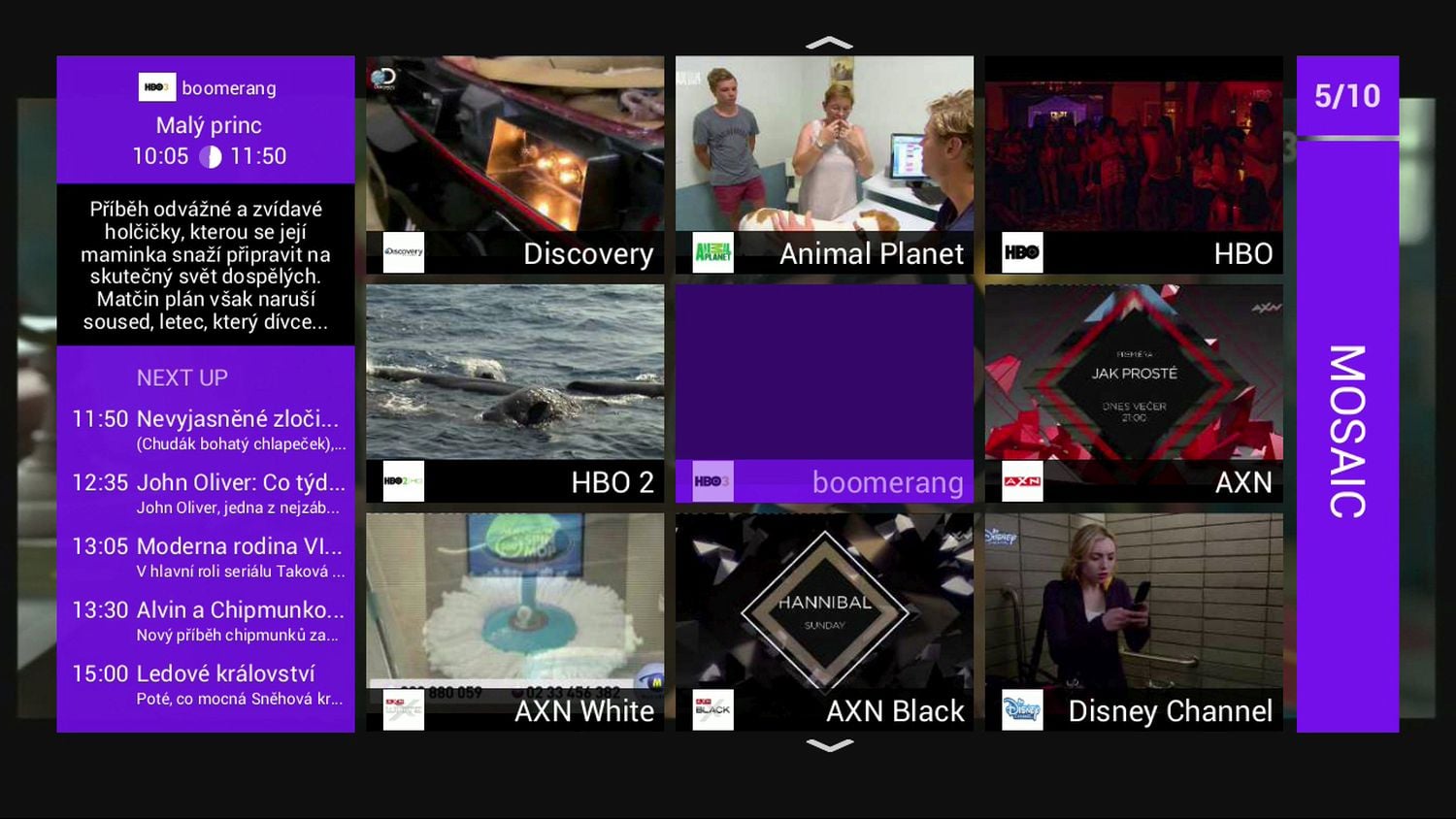
Task: Click the channel logo in the info panel header
Action: click(x=156, y=87)
